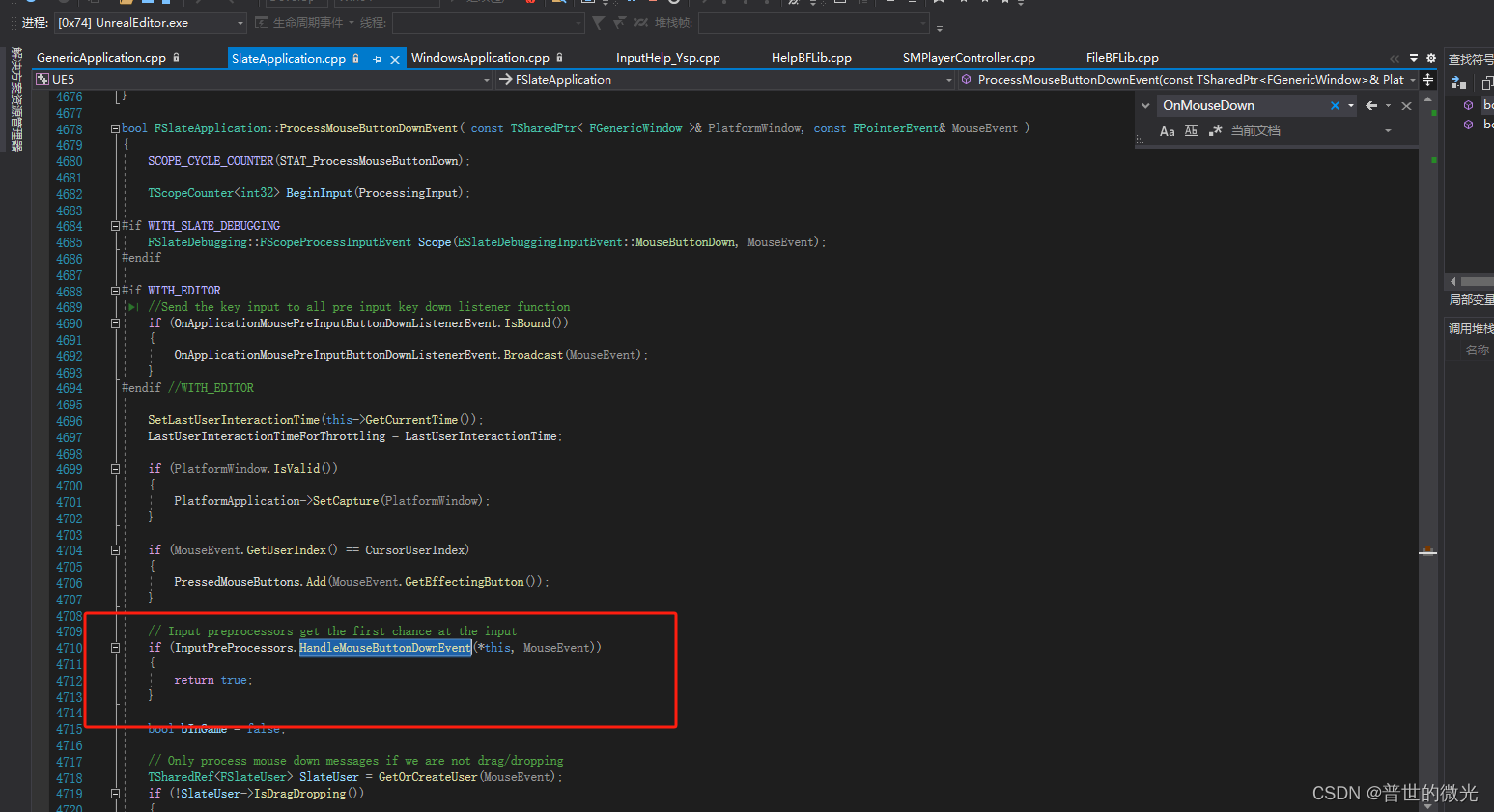
Task: Click the ProcessMouseButtonDownEvent method icon in navigation bar
Action: tap(968, 79)
